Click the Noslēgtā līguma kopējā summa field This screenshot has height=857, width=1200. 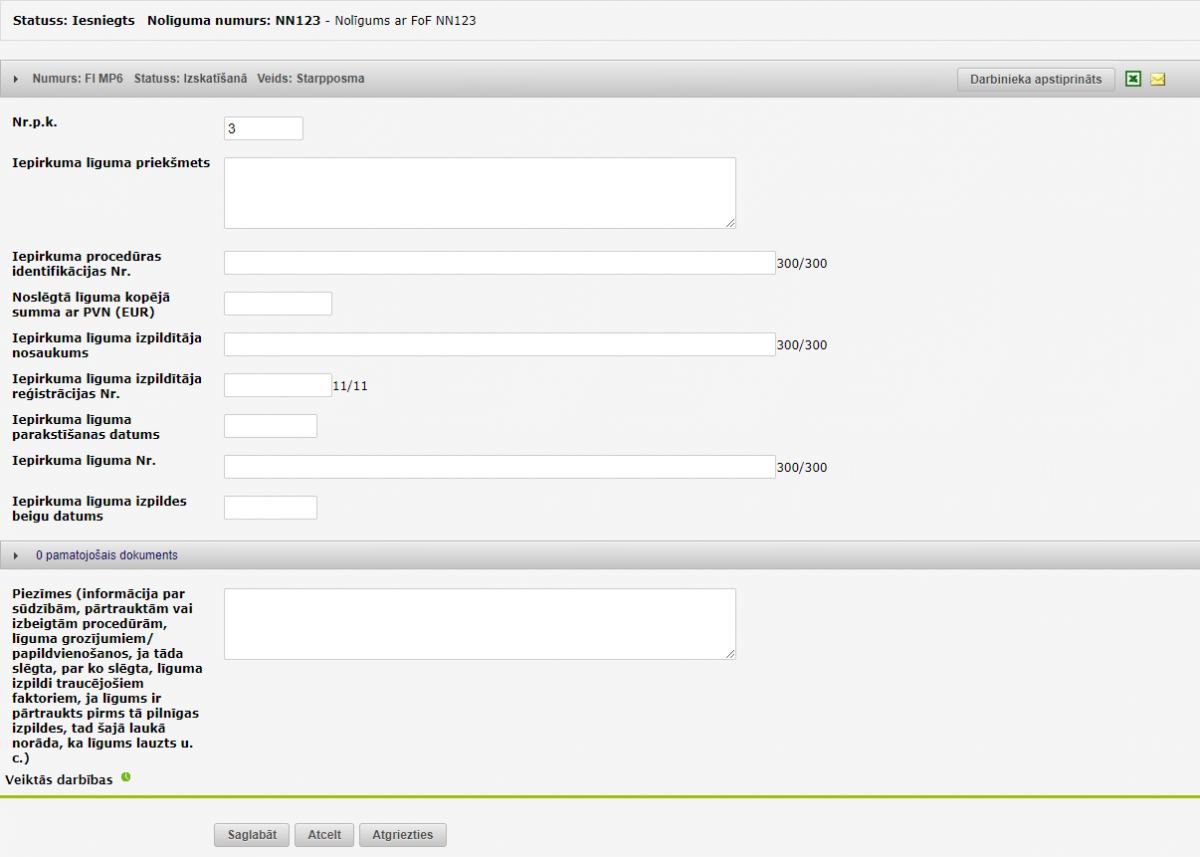click(x=277, y=304)
